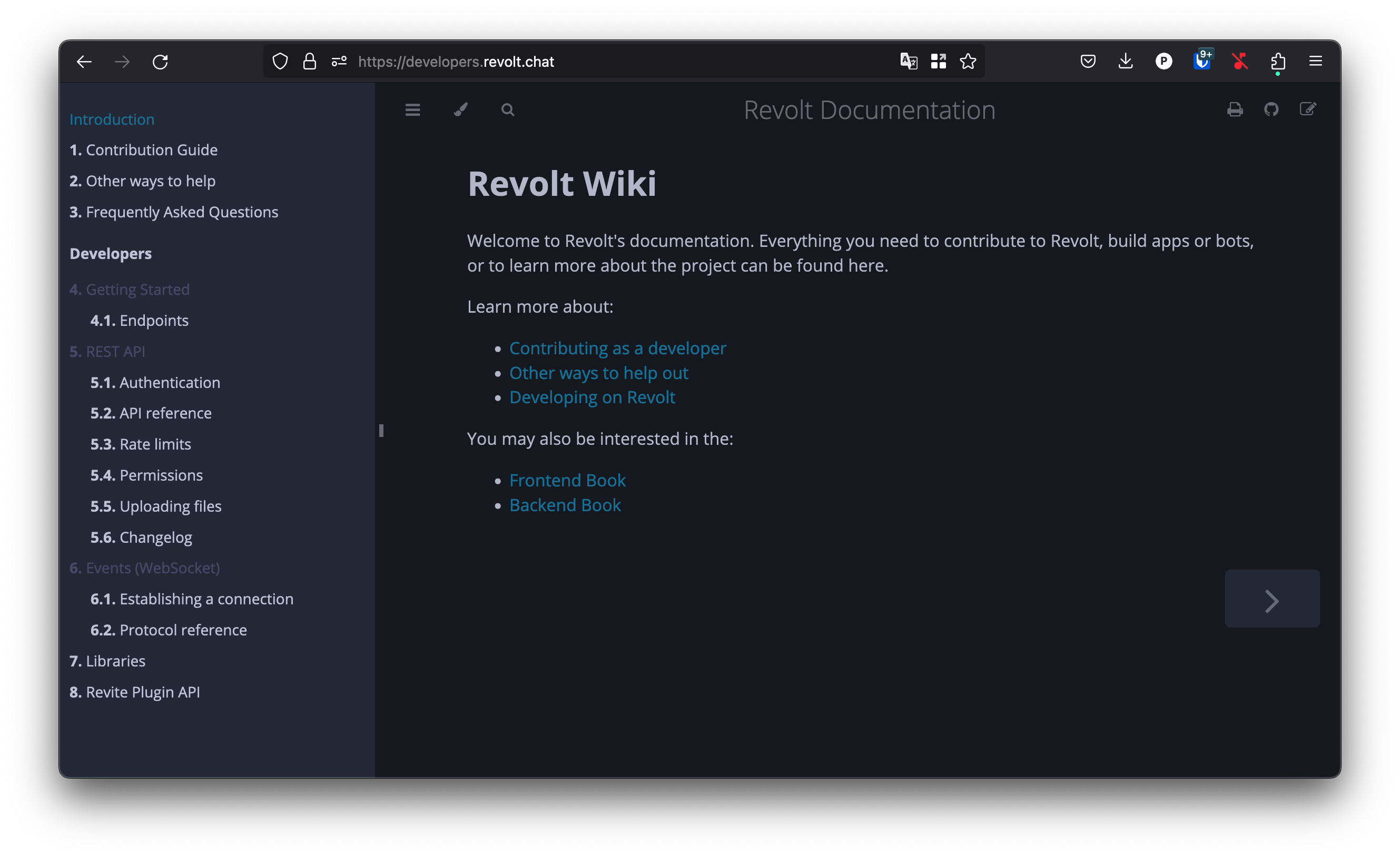Follow the Developing on Revolt link
1400x856 pixels.
[592, 397]
